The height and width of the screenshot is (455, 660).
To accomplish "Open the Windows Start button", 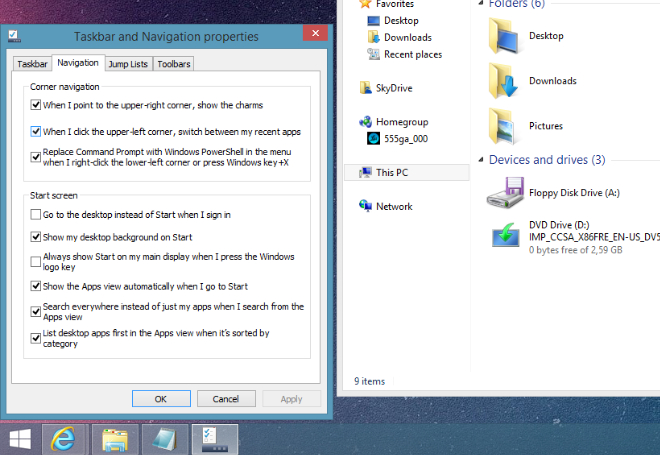I will click(20, 439).
